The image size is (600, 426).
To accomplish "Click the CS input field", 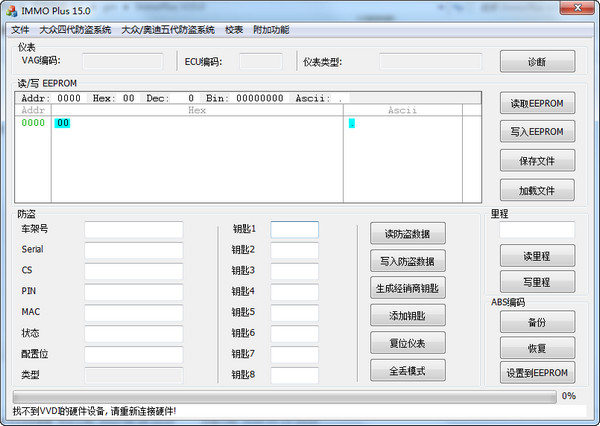I will tap(134, 271).
